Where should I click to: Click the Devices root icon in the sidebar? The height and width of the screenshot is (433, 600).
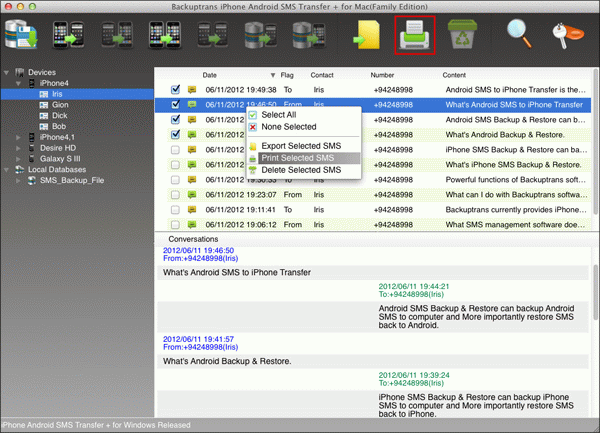click(x=20, y=72)
